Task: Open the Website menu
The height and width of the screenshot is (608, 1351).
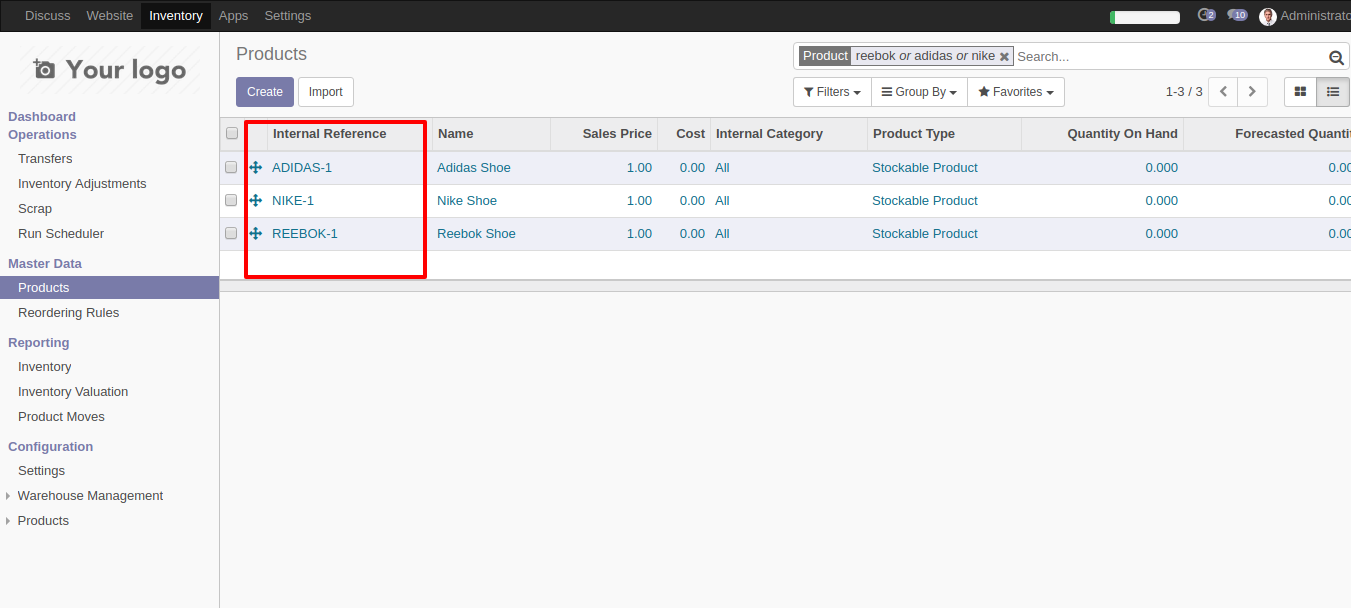Action: 110,16
